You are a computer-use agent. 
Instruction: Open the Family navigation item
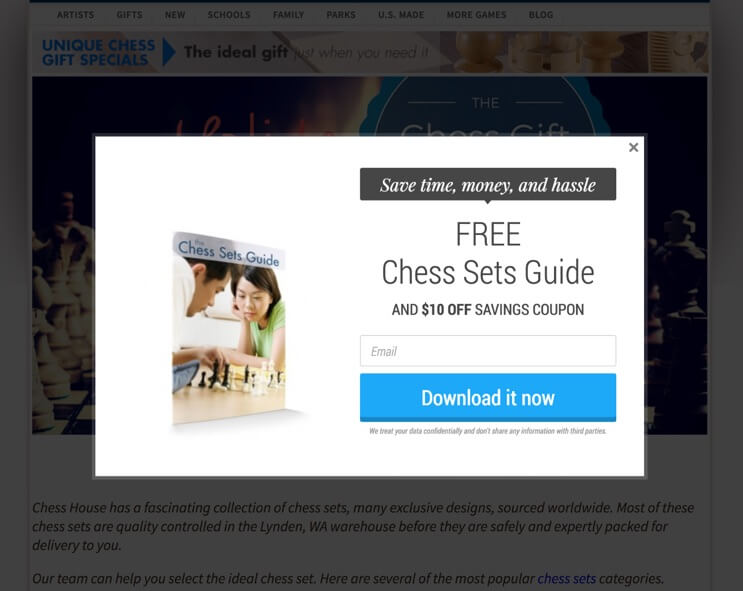(288, 15)
